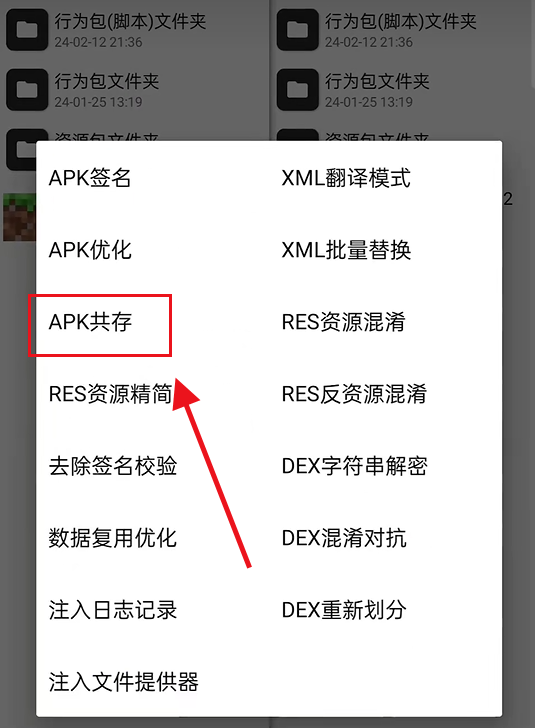The image size is (535, 728).
Task: Select 注入文件提供器 entry
Action: point(124,682)
